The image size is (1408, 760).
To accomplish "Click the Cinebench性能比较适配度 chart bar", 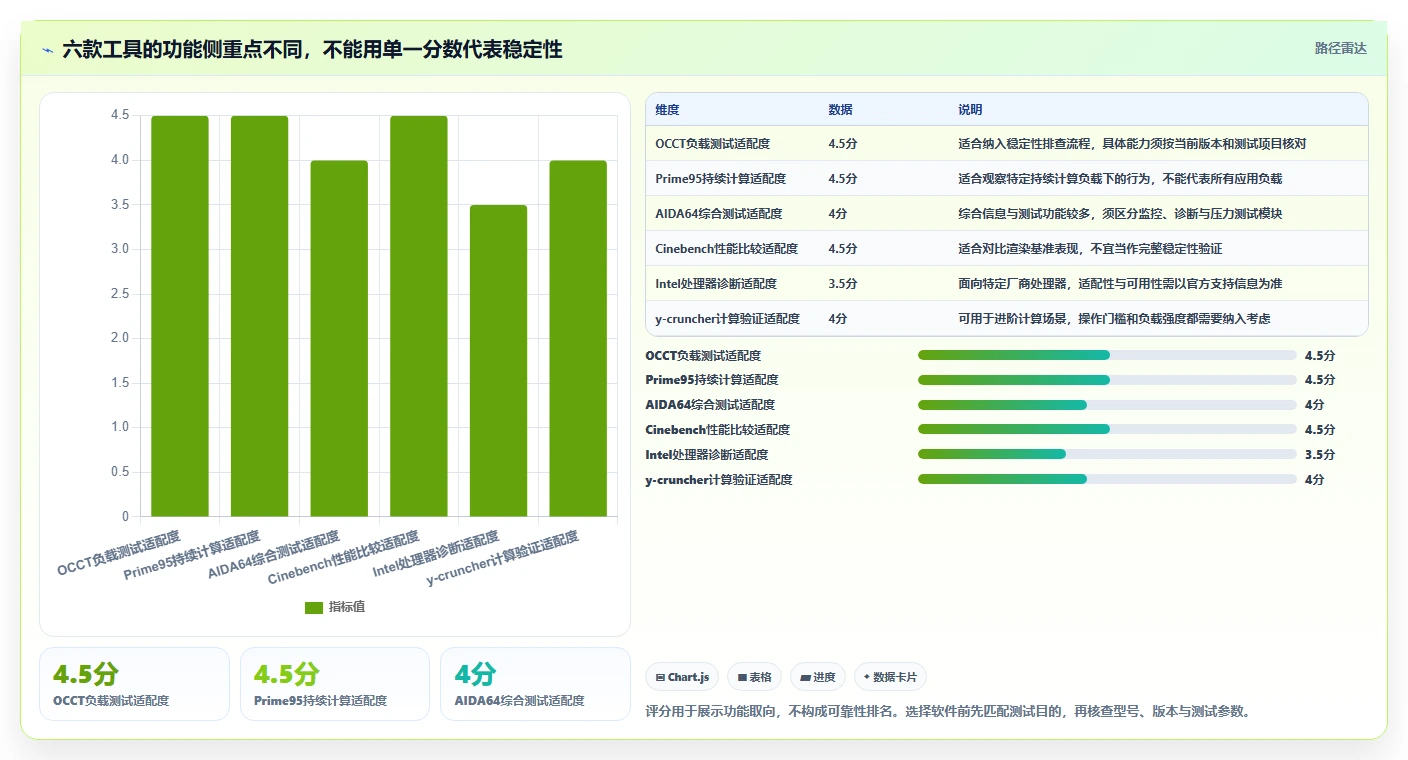I will click(419, 316).
